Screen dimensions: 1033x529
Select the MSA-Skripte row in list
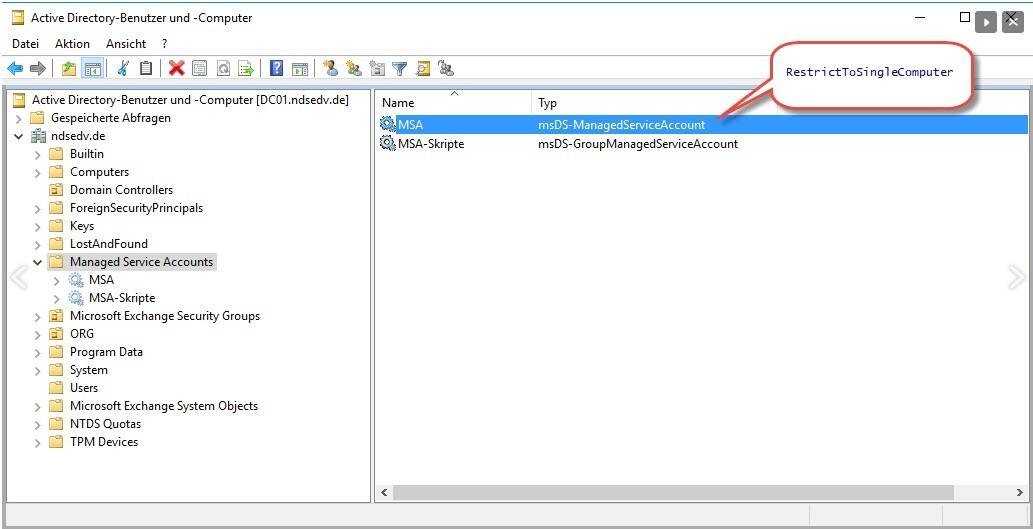pos(431,144)
